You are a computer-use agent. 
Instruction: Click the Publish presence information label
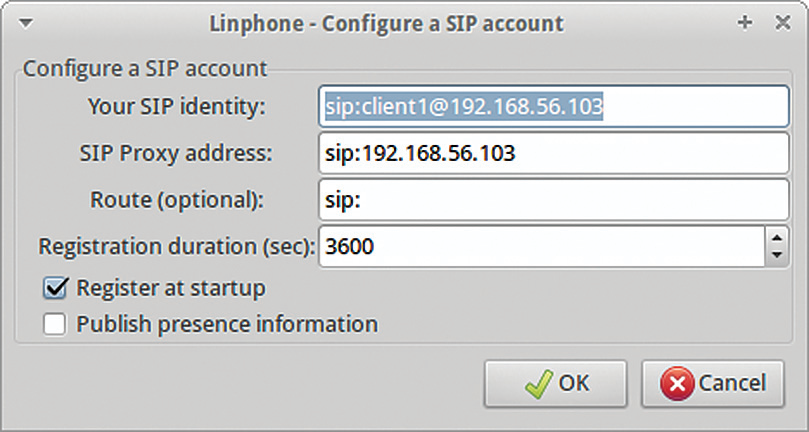coord(227,325)
